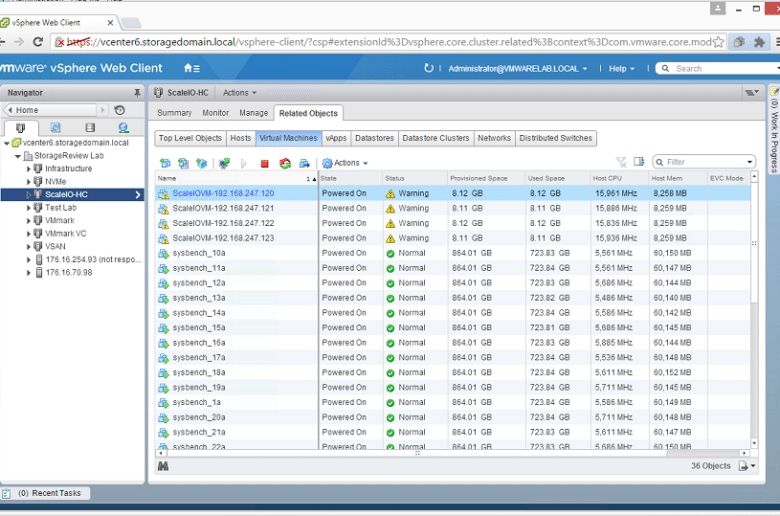Click the third VM toolbar icon
Image resolution: width=780 pixels, height=516 pixels.
point(201,163)
